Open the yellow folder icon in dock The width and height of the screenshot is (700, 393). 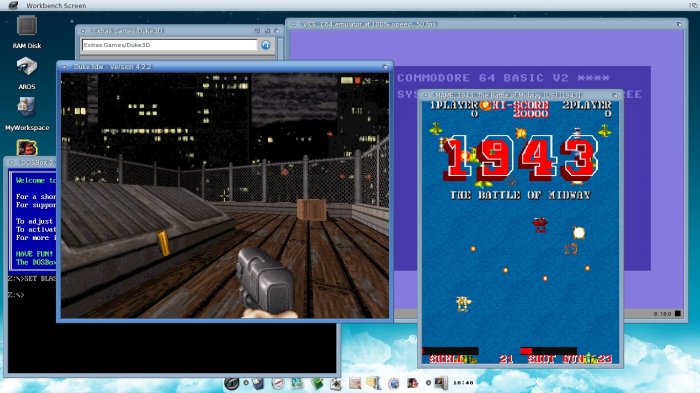pyautogui.click(x=373, y=383)
